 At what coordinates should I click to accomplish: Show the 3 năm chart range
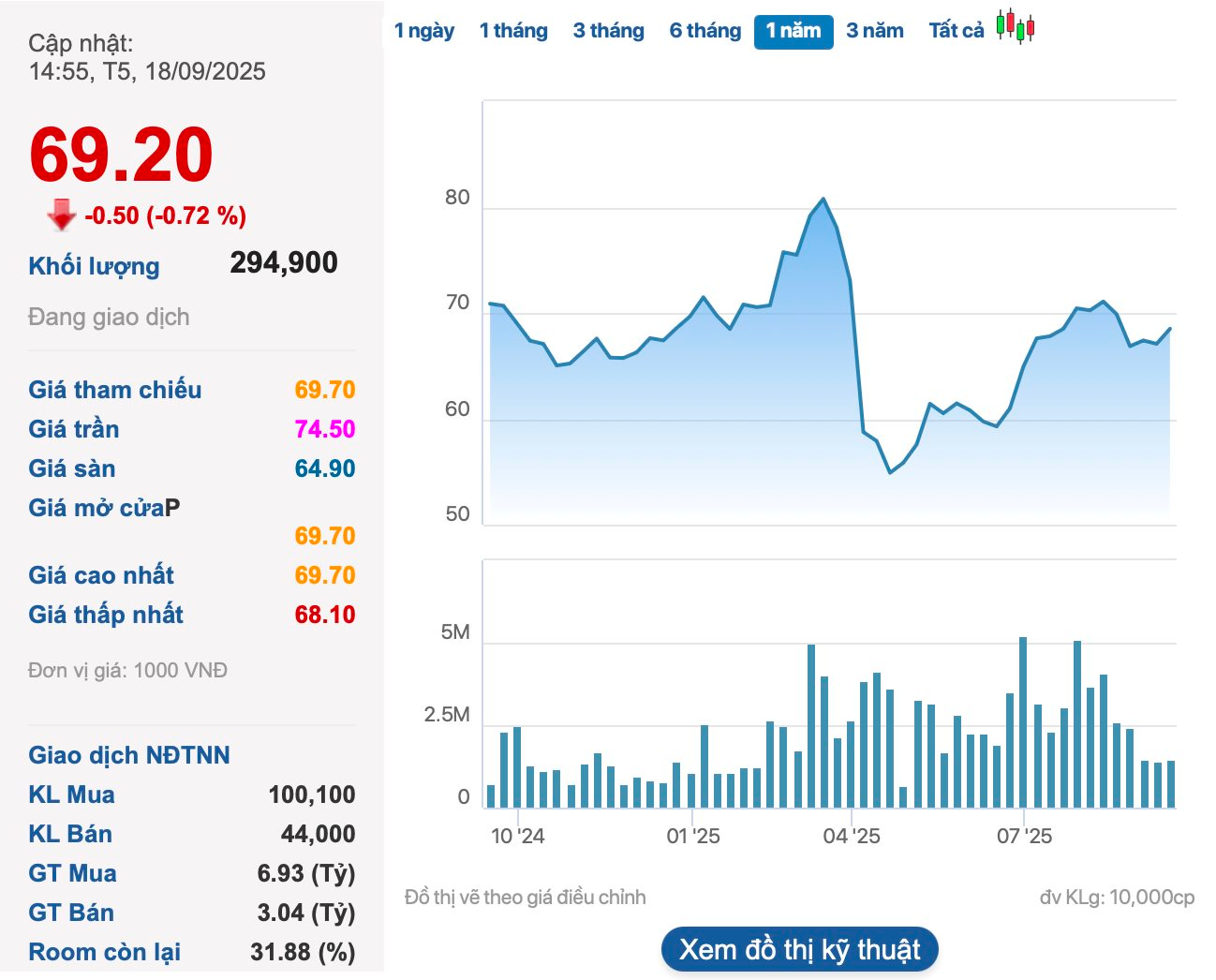(x=874, y=31)
